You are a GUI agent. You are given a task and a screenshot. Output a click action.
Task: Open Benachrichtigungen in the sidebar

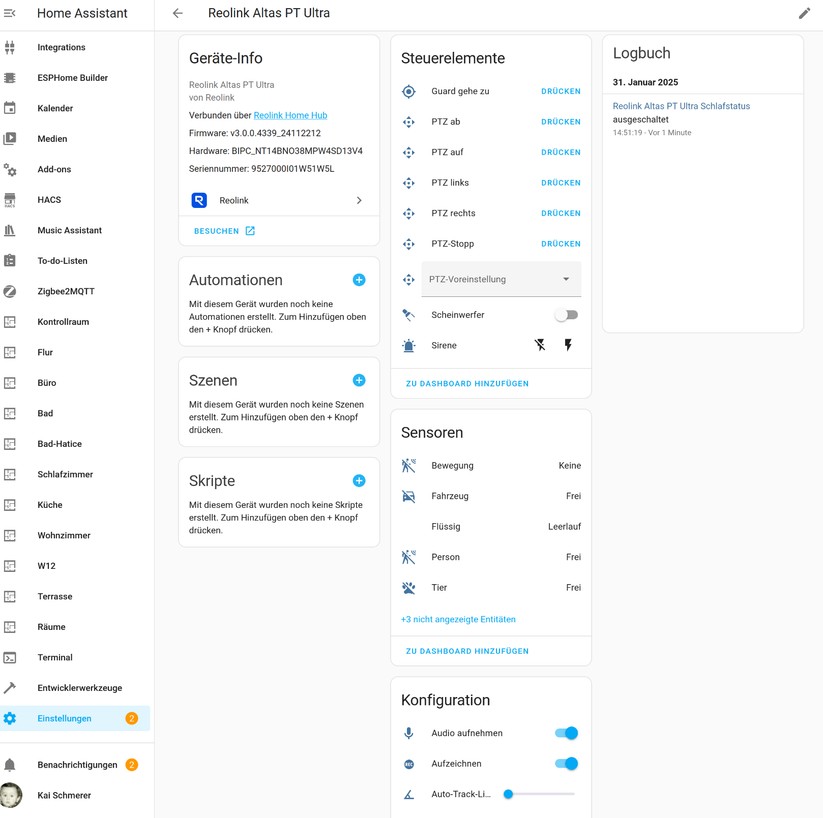tap(75, 765)
